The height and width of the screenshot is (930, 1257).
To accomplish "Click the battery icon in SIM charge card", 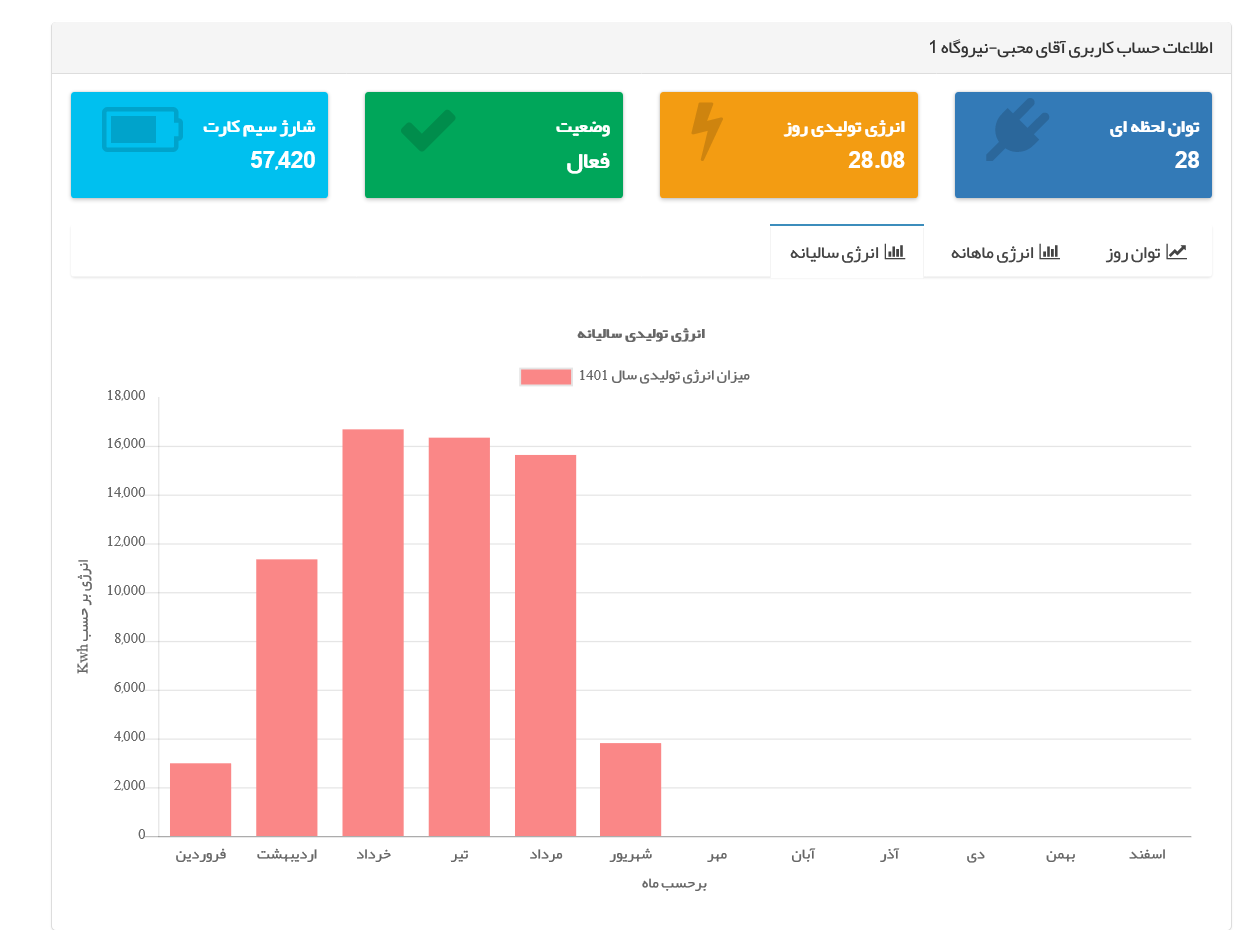I will [x=142, y=130].
